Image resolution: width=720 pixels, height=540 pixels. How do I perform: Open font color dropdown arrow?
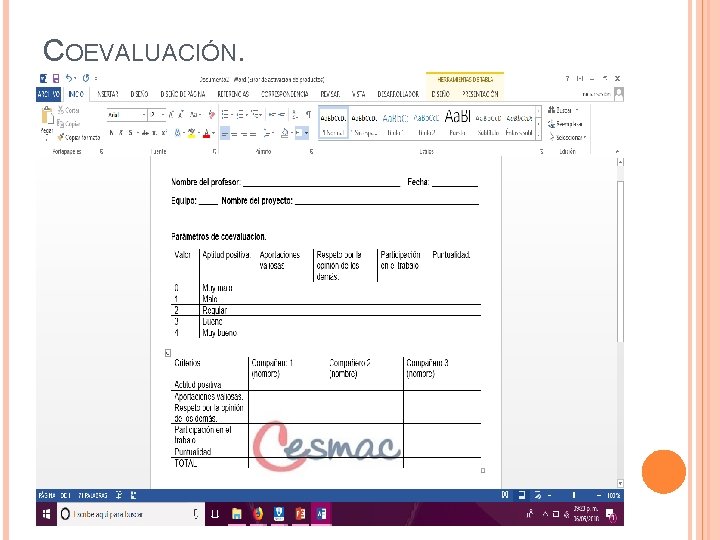point(214,133)
